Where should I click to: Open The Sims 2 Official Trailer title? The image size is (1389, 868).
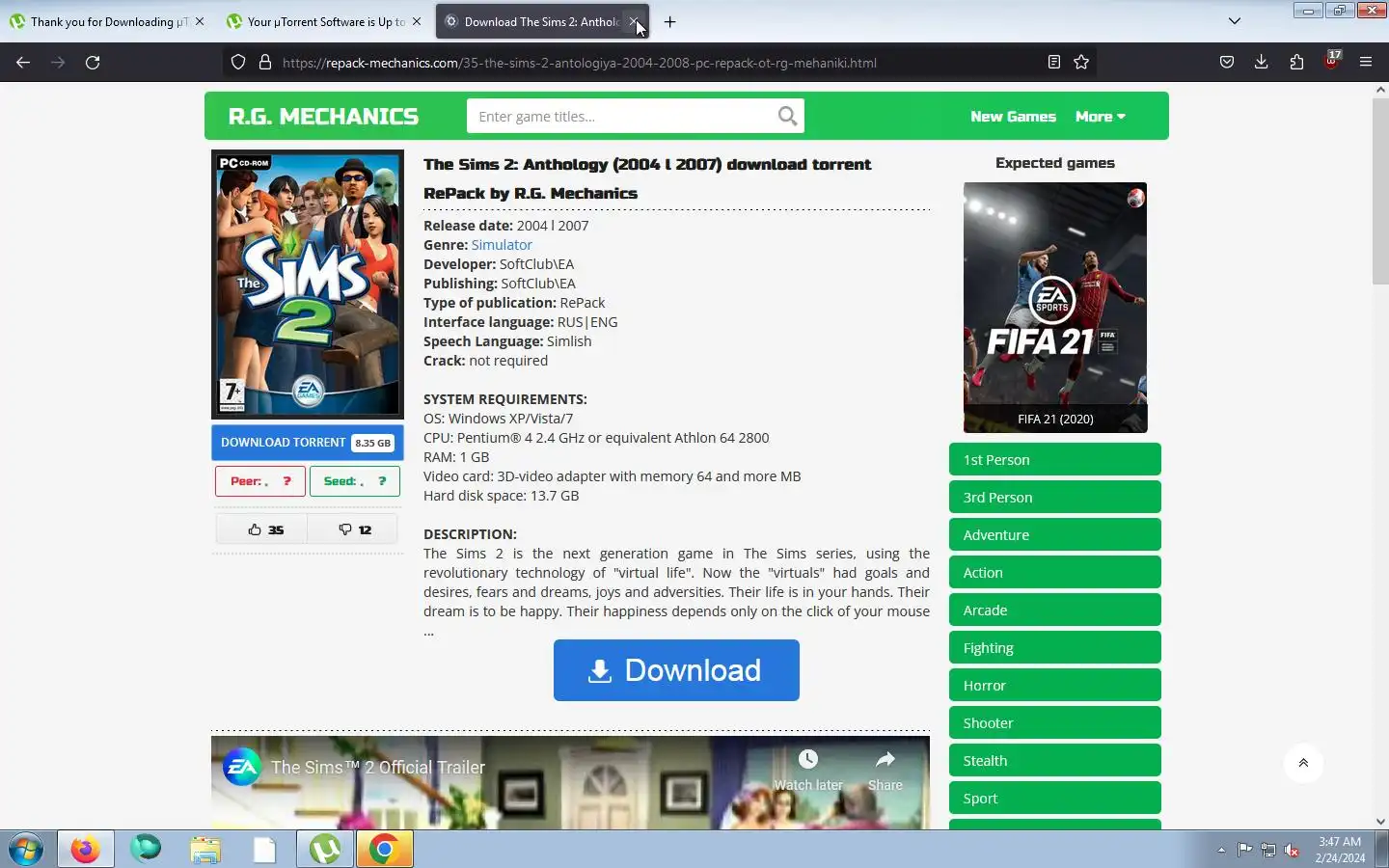tap(378, 768)
